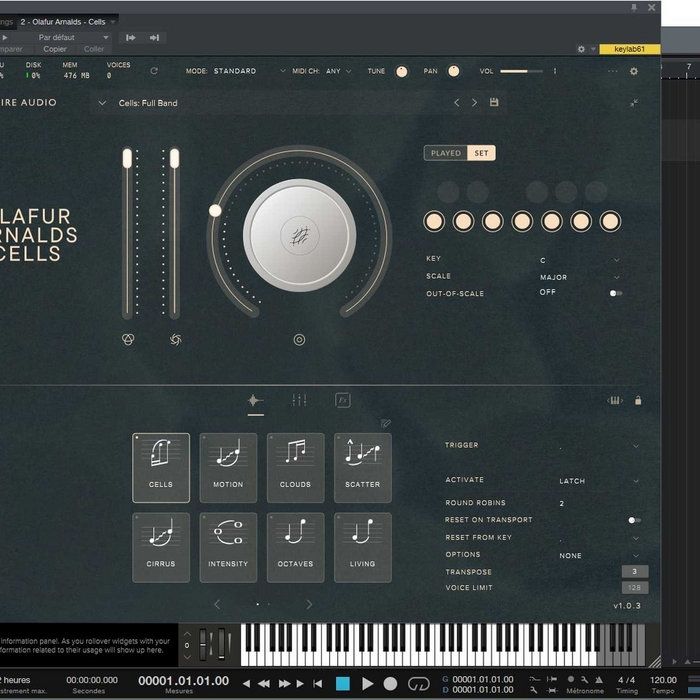The height and width of the screenshot is (700, 700).
Task: Go to next techniques page arrow
Action: [309, 604]
